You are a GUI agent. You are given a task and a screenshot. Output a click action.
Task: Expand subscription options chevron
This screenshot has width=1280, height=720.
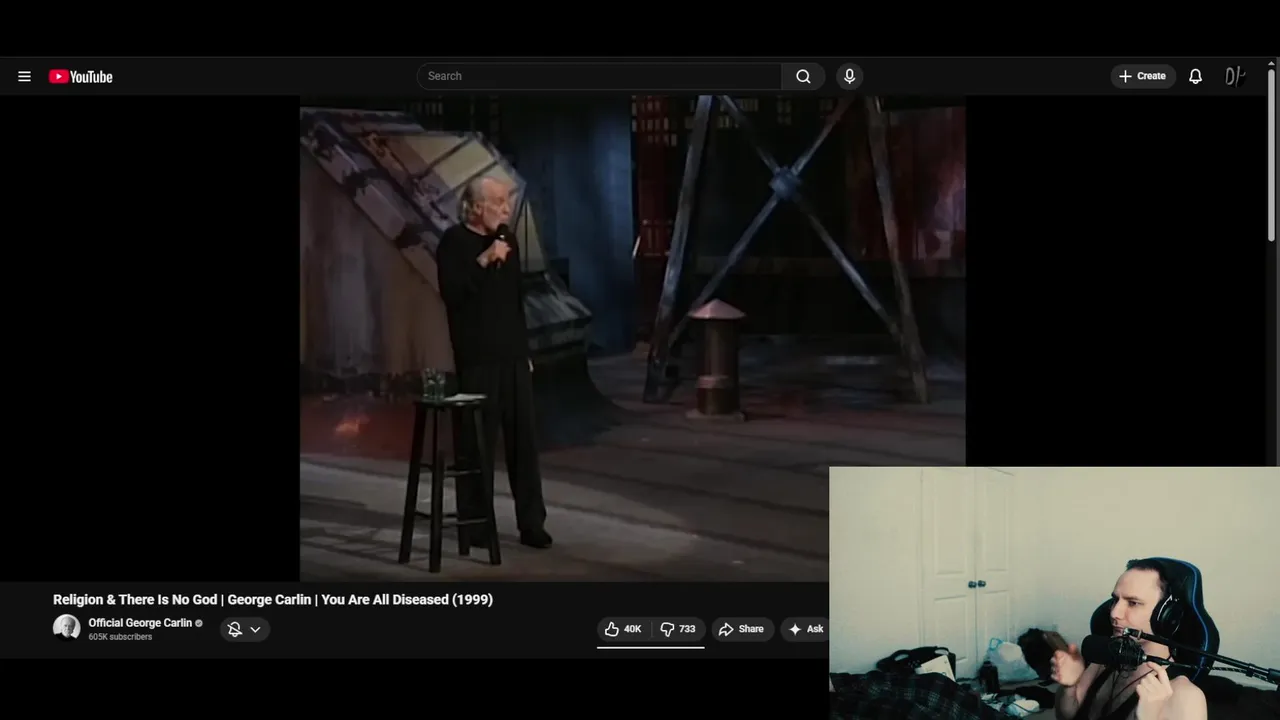(x=256, y=629)
